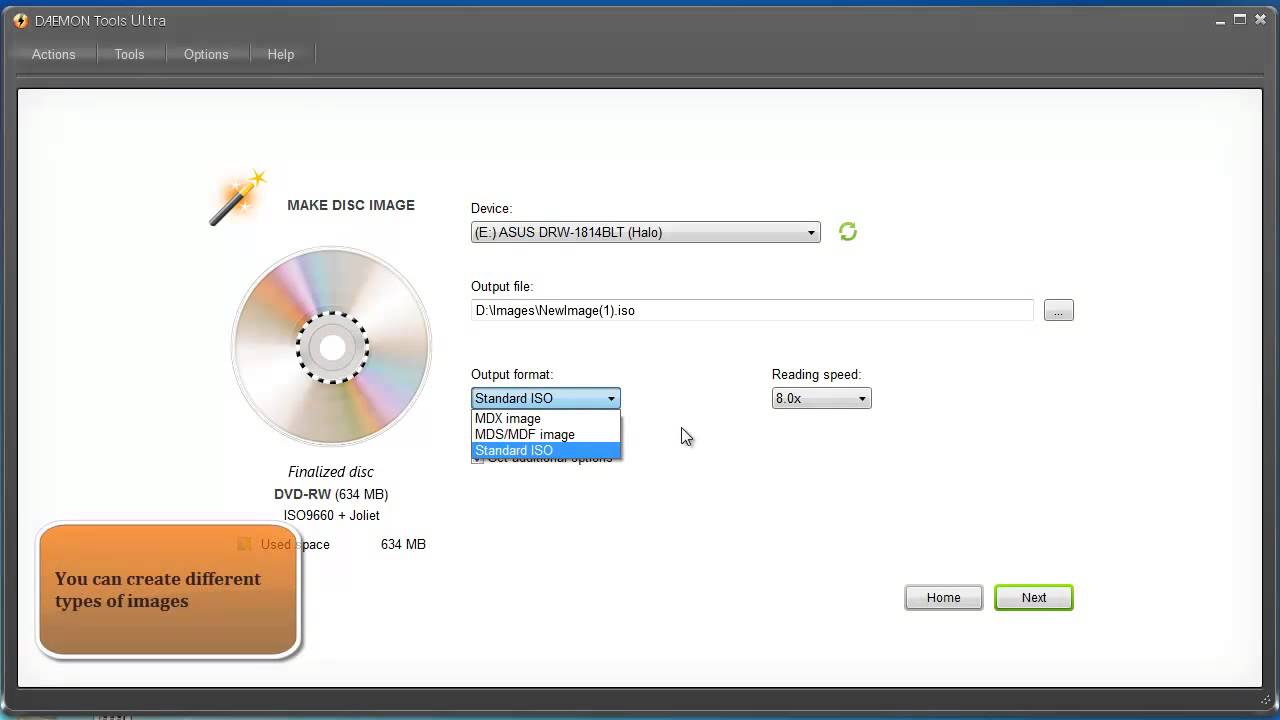Click the '634 MB' used space value
The image size is (1280, 720).
403,544
